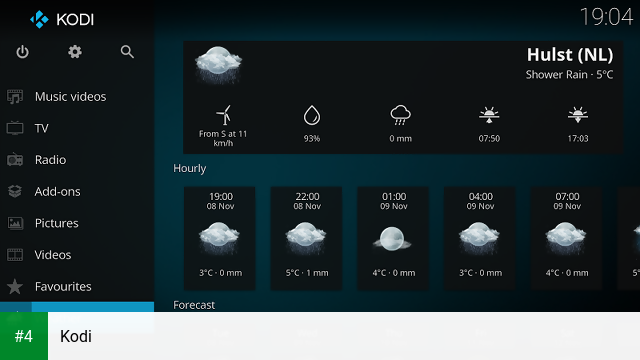Click the #4 green rank badge

(x=24, y=336)
